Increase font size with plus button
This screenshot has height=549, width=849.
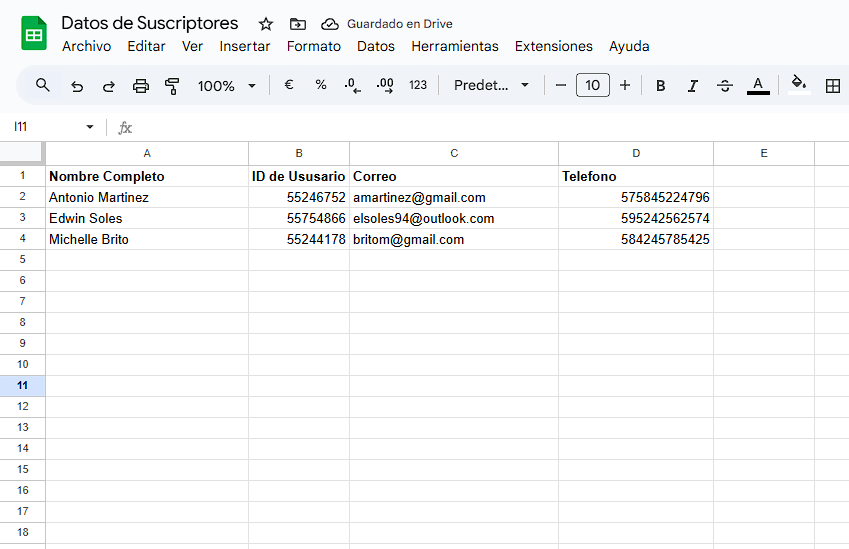(x=625, y=85)
